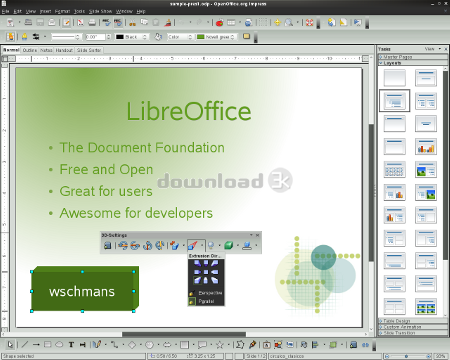Viewport: 450px width, 360px height.
Task: Toggle extrusion on/off in 3D-Settings
Action: pos(107,246)
